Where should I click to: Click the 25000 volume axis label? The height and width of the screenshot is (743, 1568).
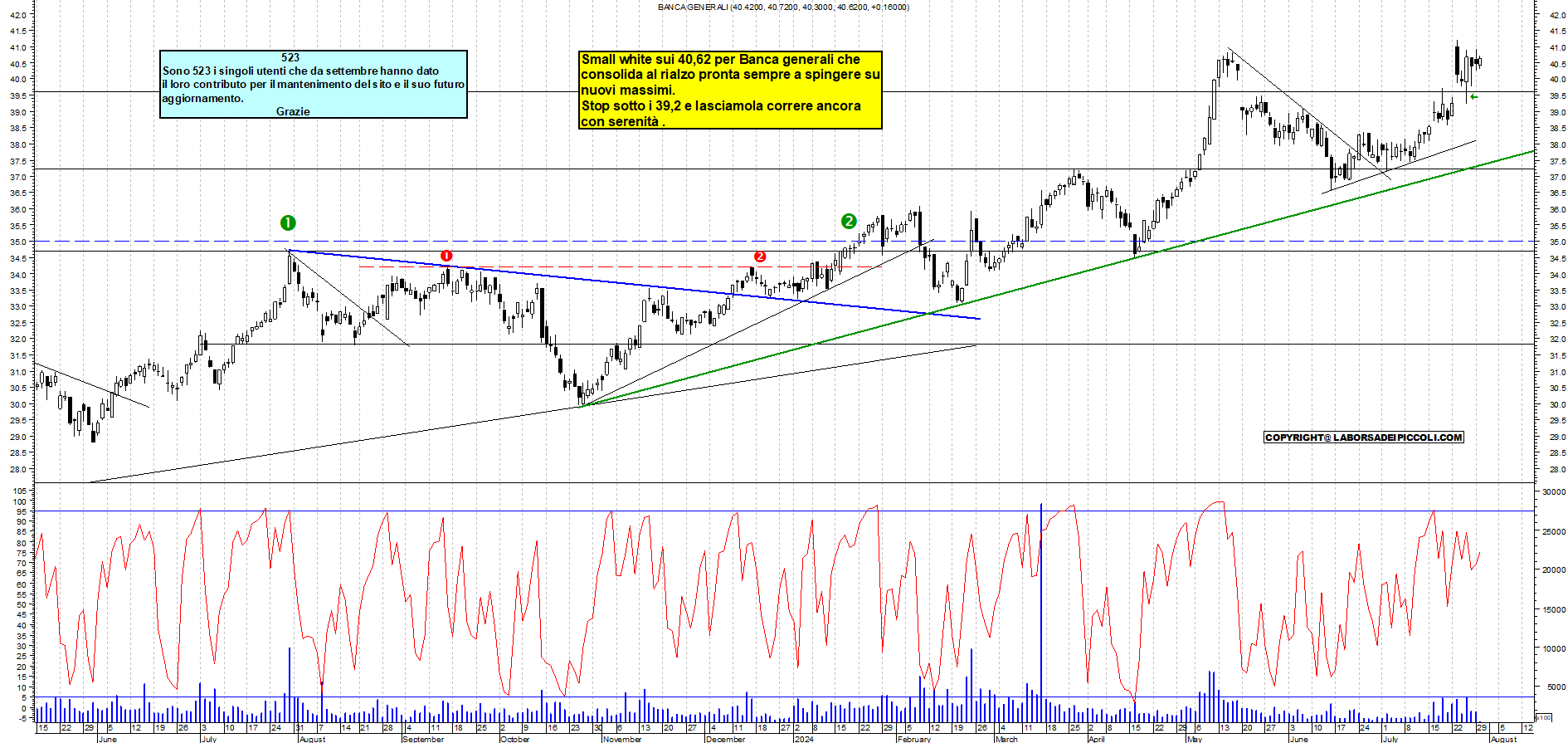point(1554,531)
